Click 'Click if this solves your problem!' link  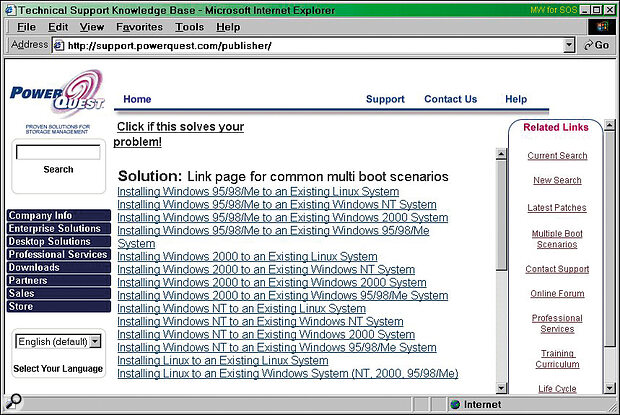179,134
